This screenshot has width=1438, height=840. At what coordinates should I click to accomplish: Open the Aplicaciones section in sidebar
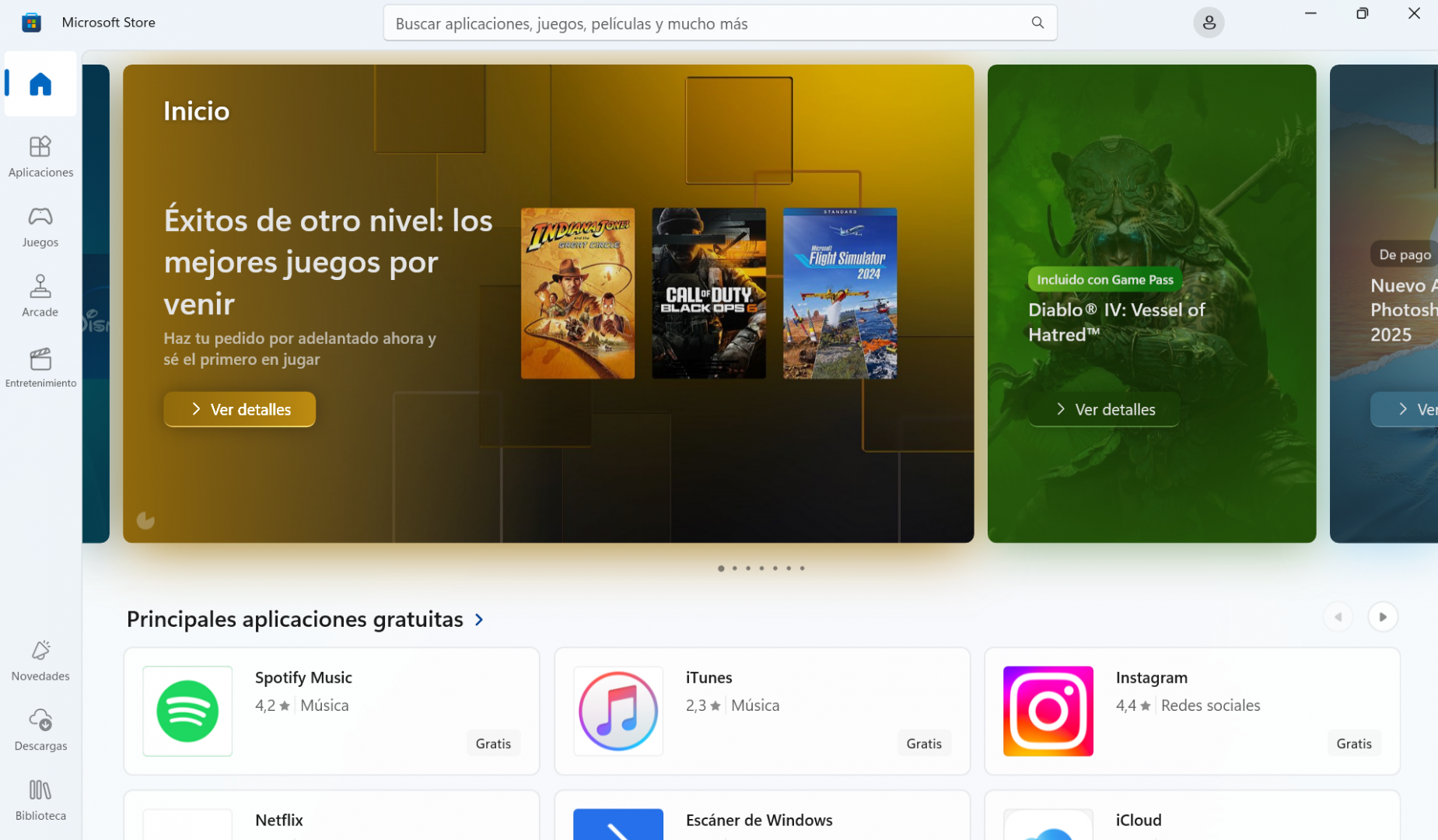40,156
